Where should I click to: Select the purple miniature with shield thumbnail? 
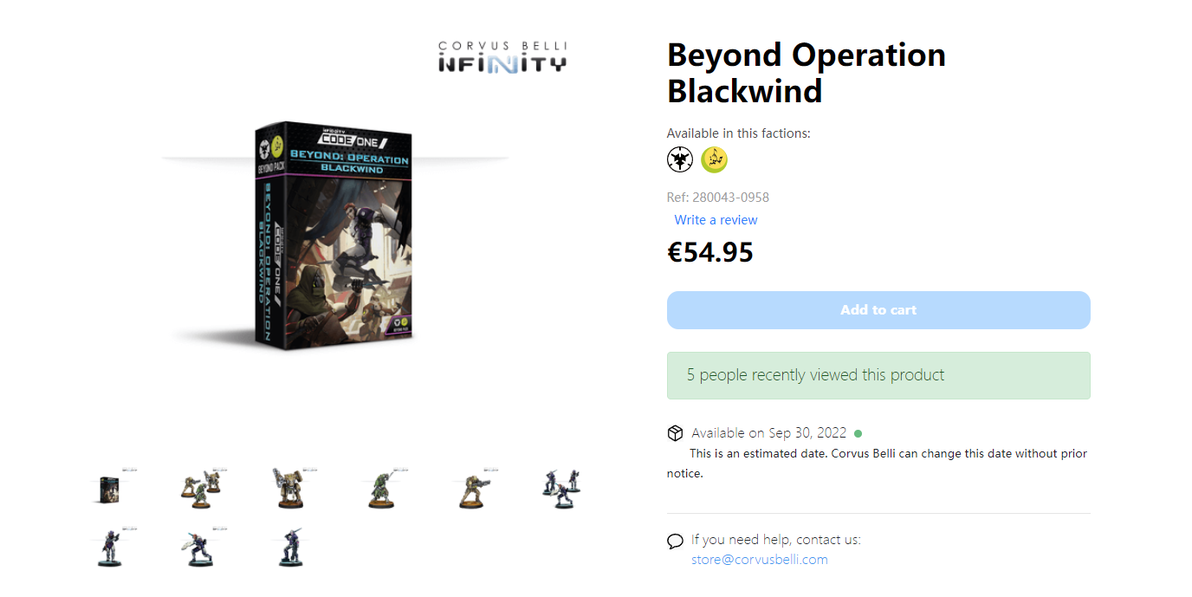199,547
